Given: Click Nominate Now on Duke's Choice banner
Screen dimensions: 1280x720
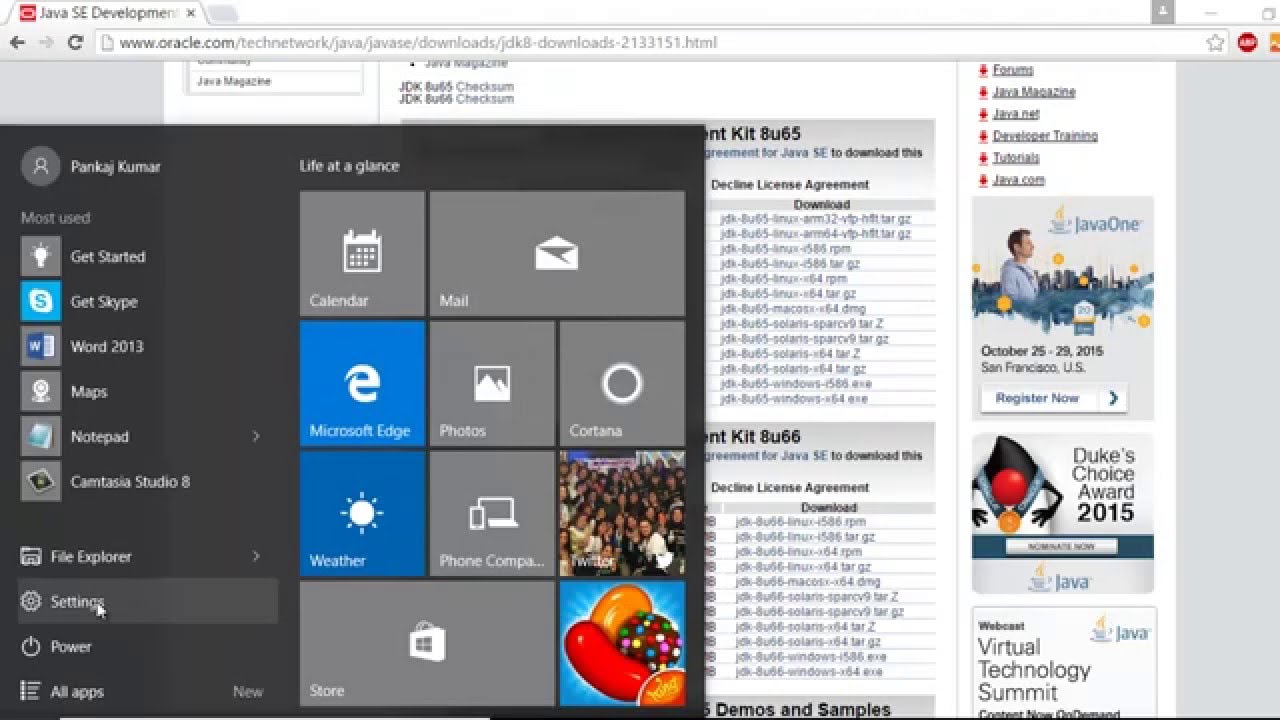Looking at the screenshot, I should (1063, 547).
